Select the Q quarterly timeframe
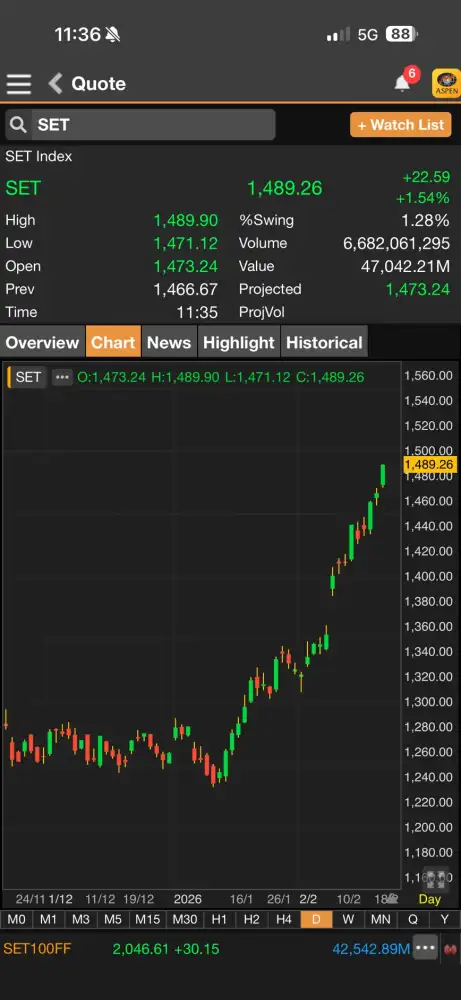This screenshot has height=1000, width=461. coord(413,919)
